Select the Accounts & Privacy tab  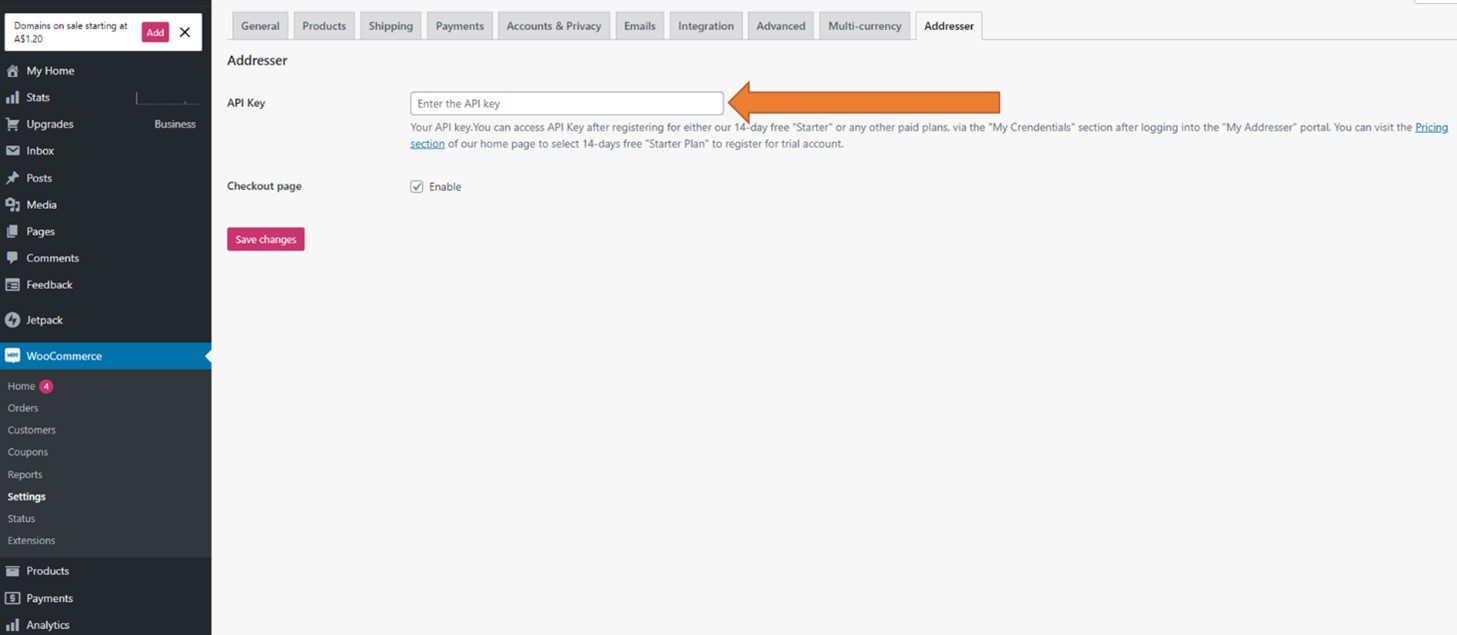[x=553, y=26]
